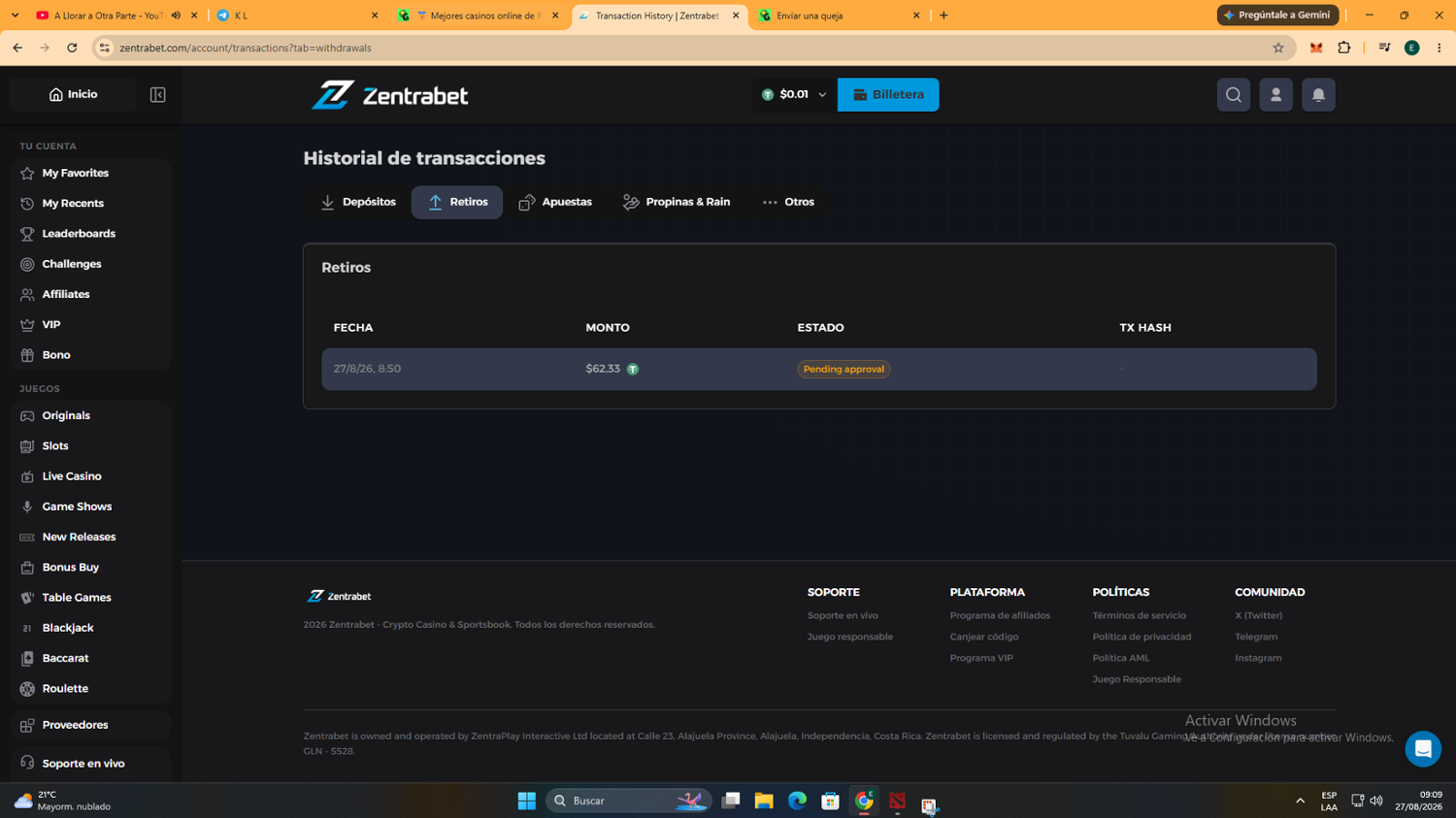Open My Favorites in the sidebar
The image size is (1456, 818).
pyautogui.click(x=91, y=174)
